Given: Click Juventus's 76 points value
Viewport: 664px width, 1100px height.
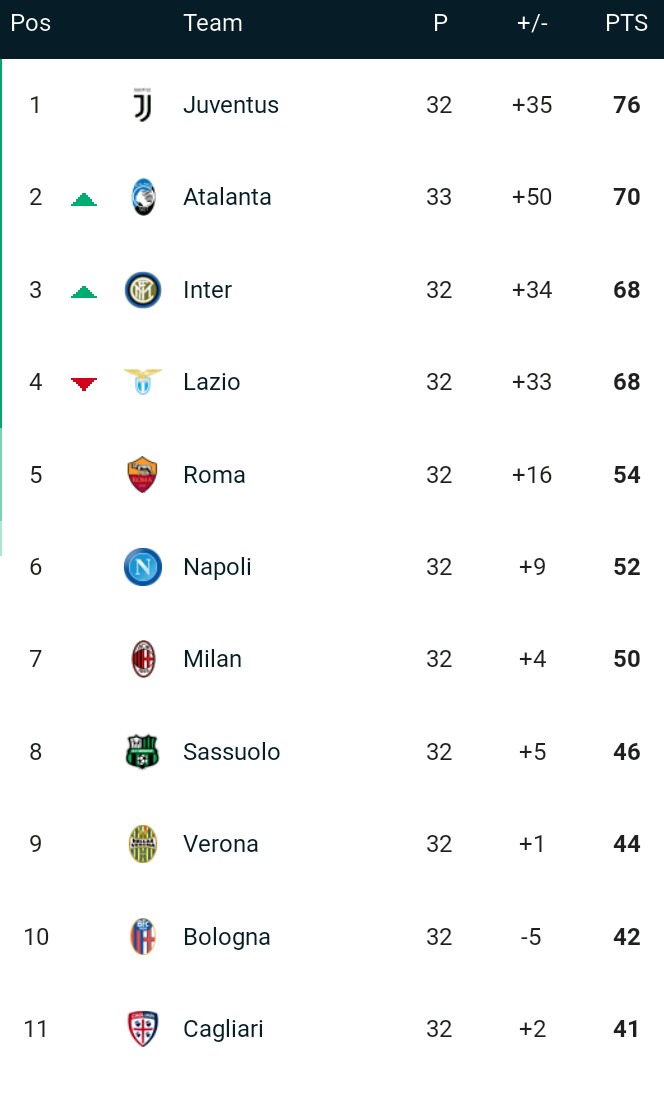Looking at the screenshot, I should coord(627,105).
